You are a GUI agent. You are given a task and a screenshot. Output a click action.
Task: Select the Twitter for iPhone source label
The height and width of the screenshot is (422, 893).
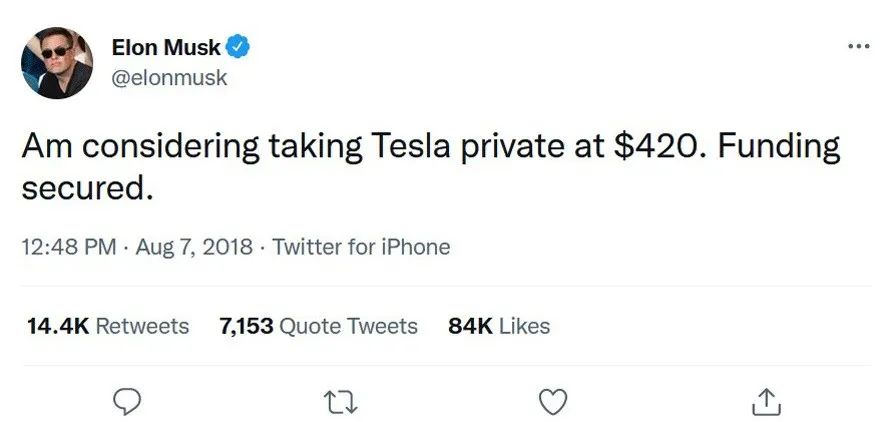361,247
